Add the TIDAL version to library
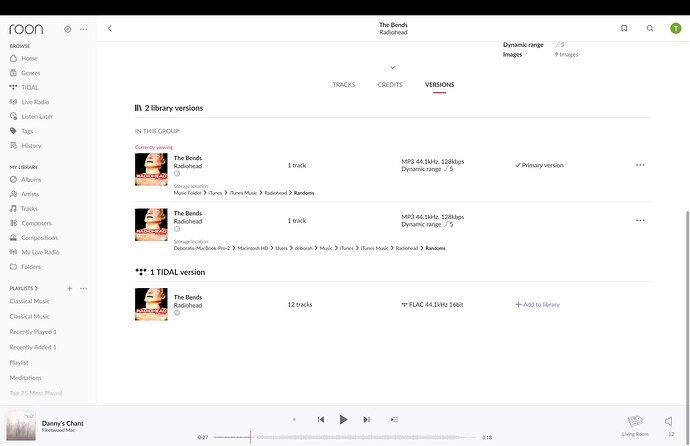The width and height of the screenshot is (690, 446). (537, 304)
